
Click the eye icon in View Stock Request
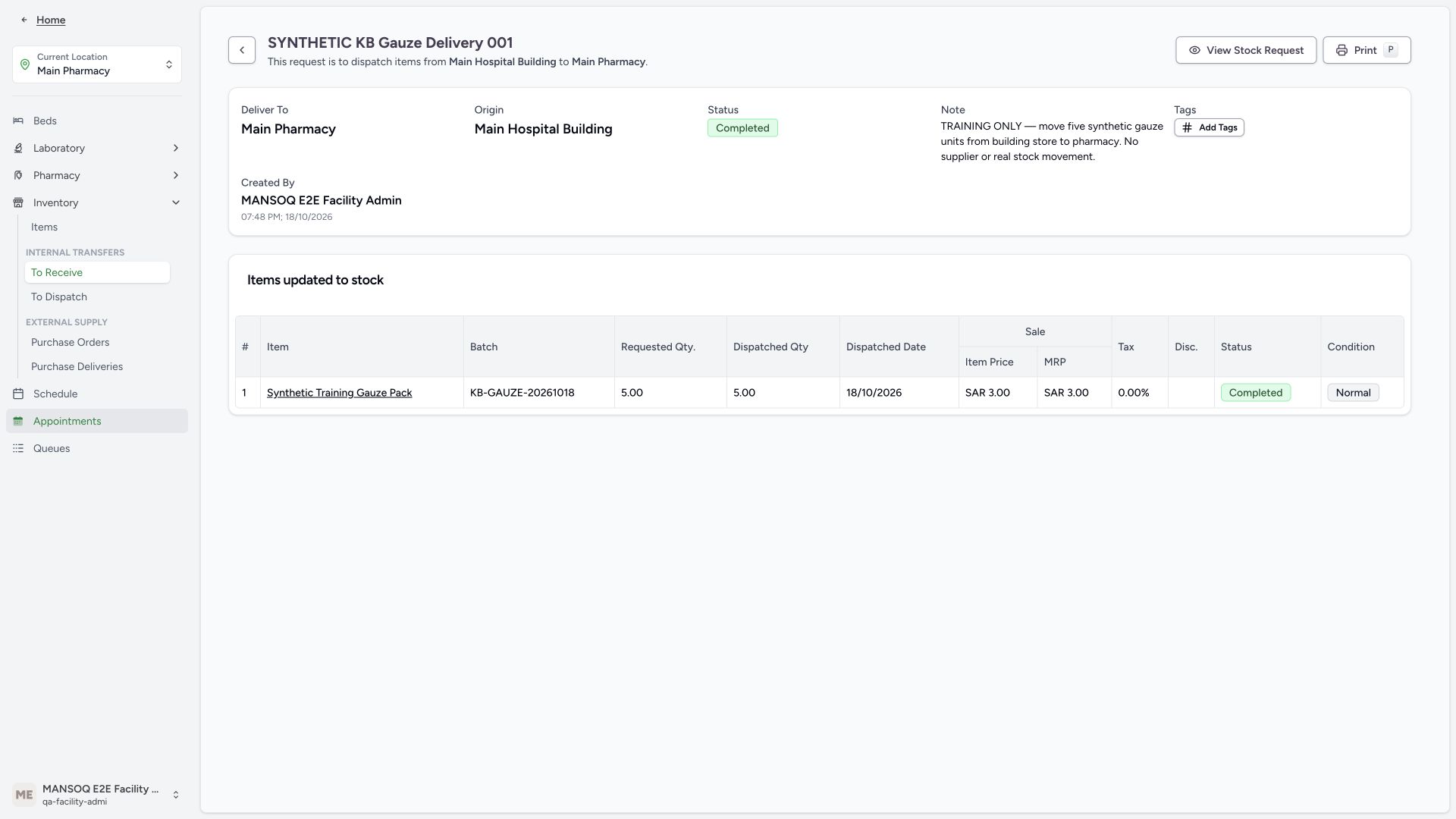coord(1194,50)
